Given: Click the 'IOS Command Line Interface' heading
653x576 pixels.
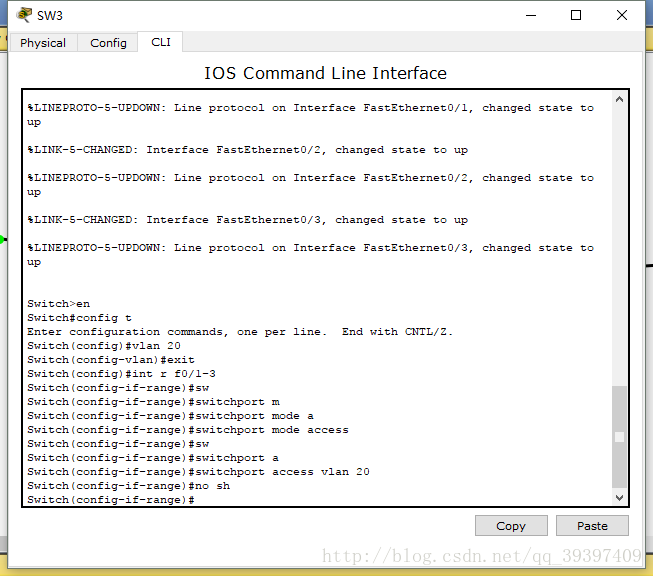Looking at the screenshot, I should tap(325, 73).
